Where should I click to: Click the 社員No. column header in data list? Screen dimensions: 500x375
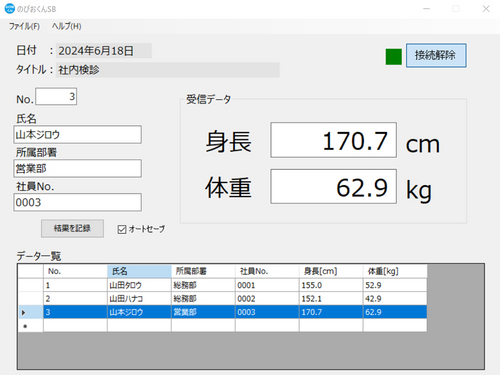(x=267, y=271)
